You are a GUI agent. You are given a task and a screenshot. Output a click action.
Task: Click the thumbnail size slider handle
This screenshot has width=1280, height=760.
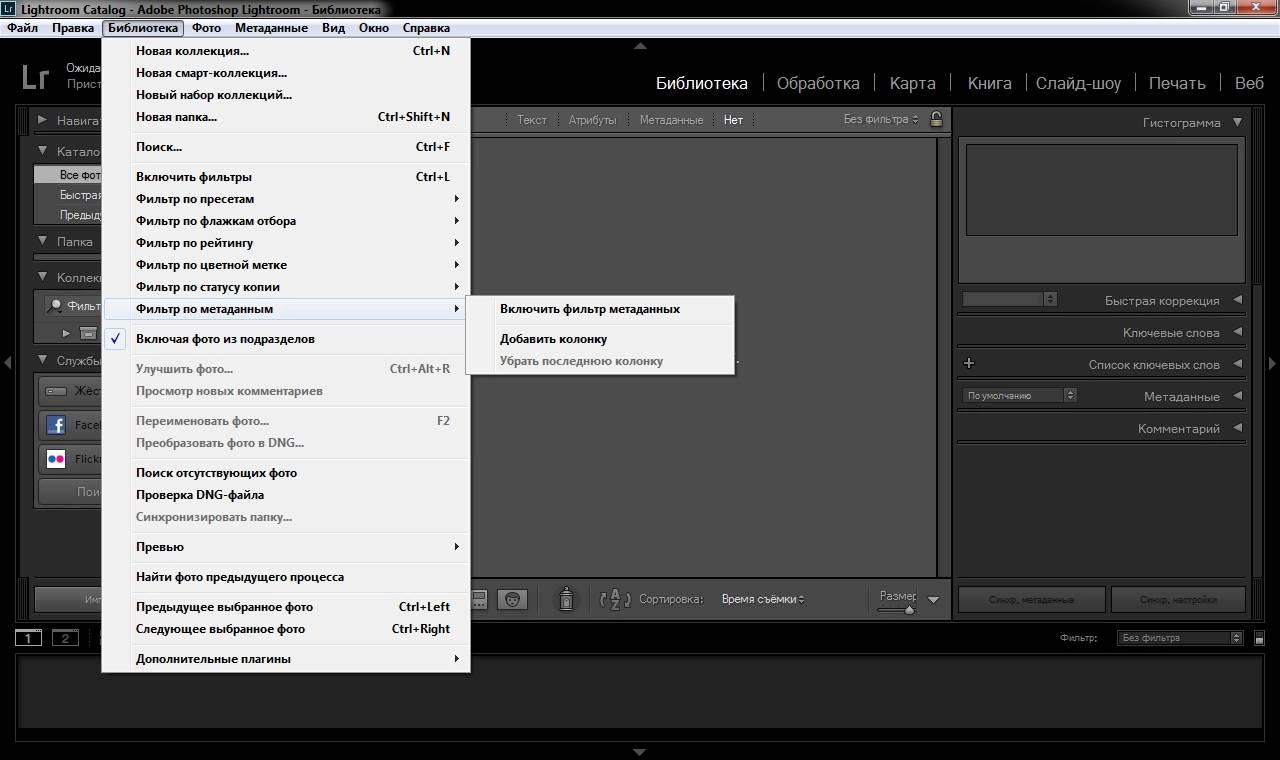[x=909, y=609]
